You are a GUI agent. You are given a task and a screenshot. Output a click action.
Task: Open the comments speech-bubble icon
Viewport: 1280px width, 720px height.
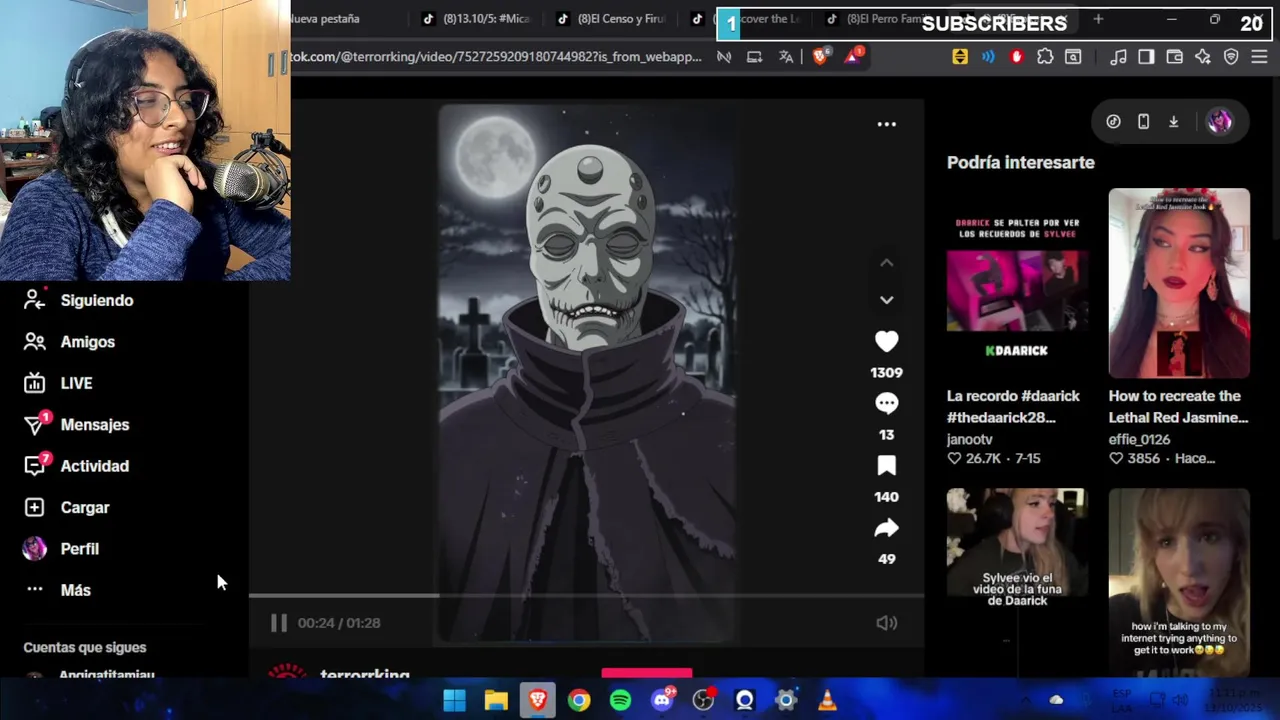[x=886, y=403]
